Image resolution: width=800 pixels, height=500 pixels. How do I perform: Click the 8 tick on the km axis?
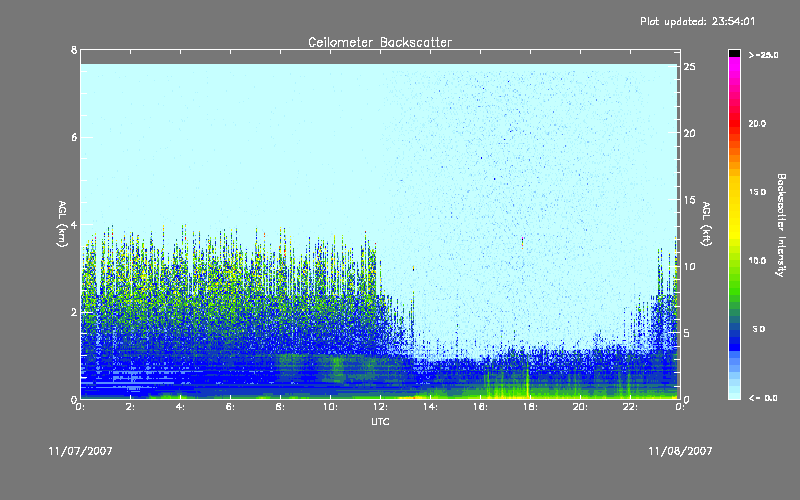(74, 50)
